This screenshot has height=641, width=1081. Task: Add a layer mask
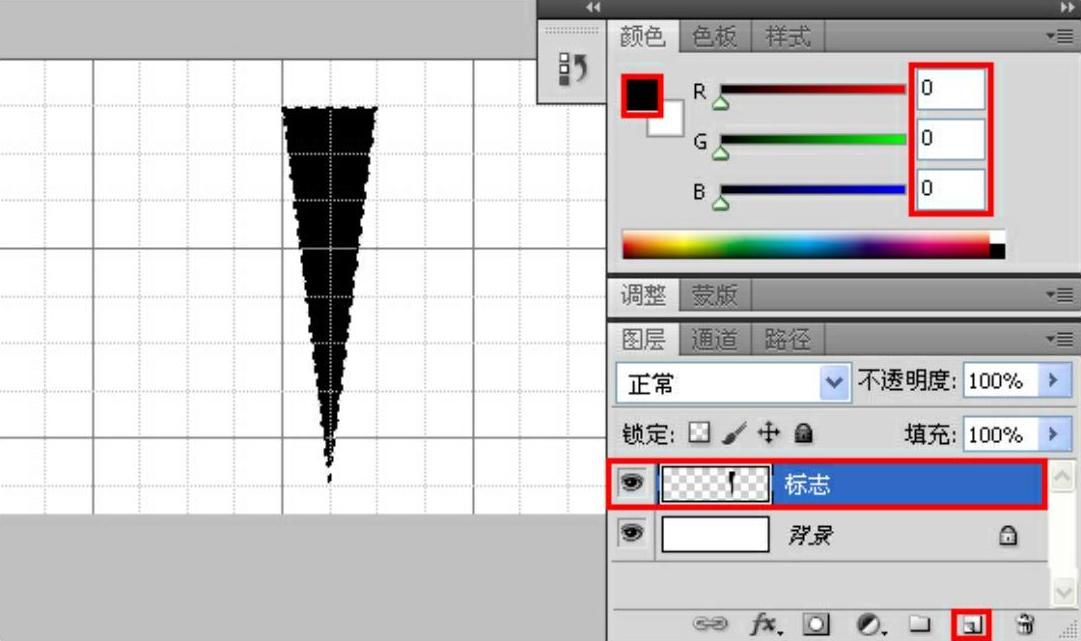point(818,624)
